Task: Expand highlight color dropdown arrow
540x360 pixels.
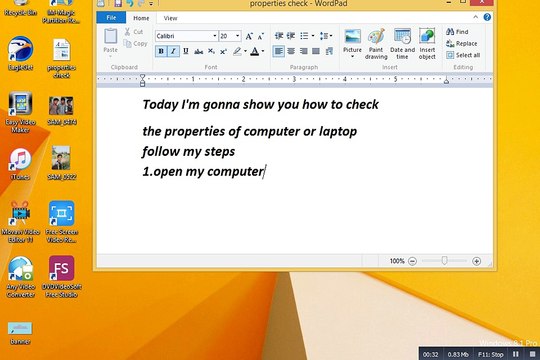Action: pos(245,52)
